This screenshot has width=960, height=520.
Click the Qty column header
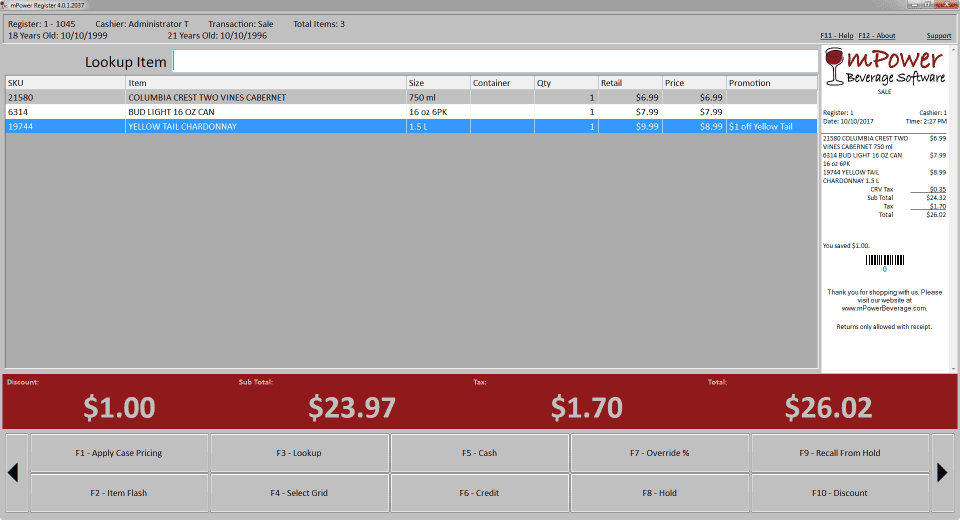[566, 83]
